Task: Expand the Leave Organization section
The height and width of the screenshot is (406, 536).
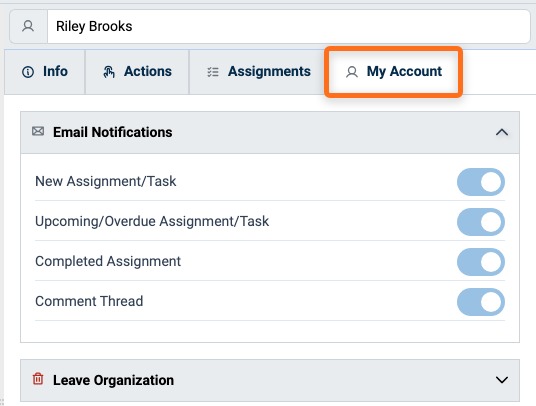Action: click(501, 380)
